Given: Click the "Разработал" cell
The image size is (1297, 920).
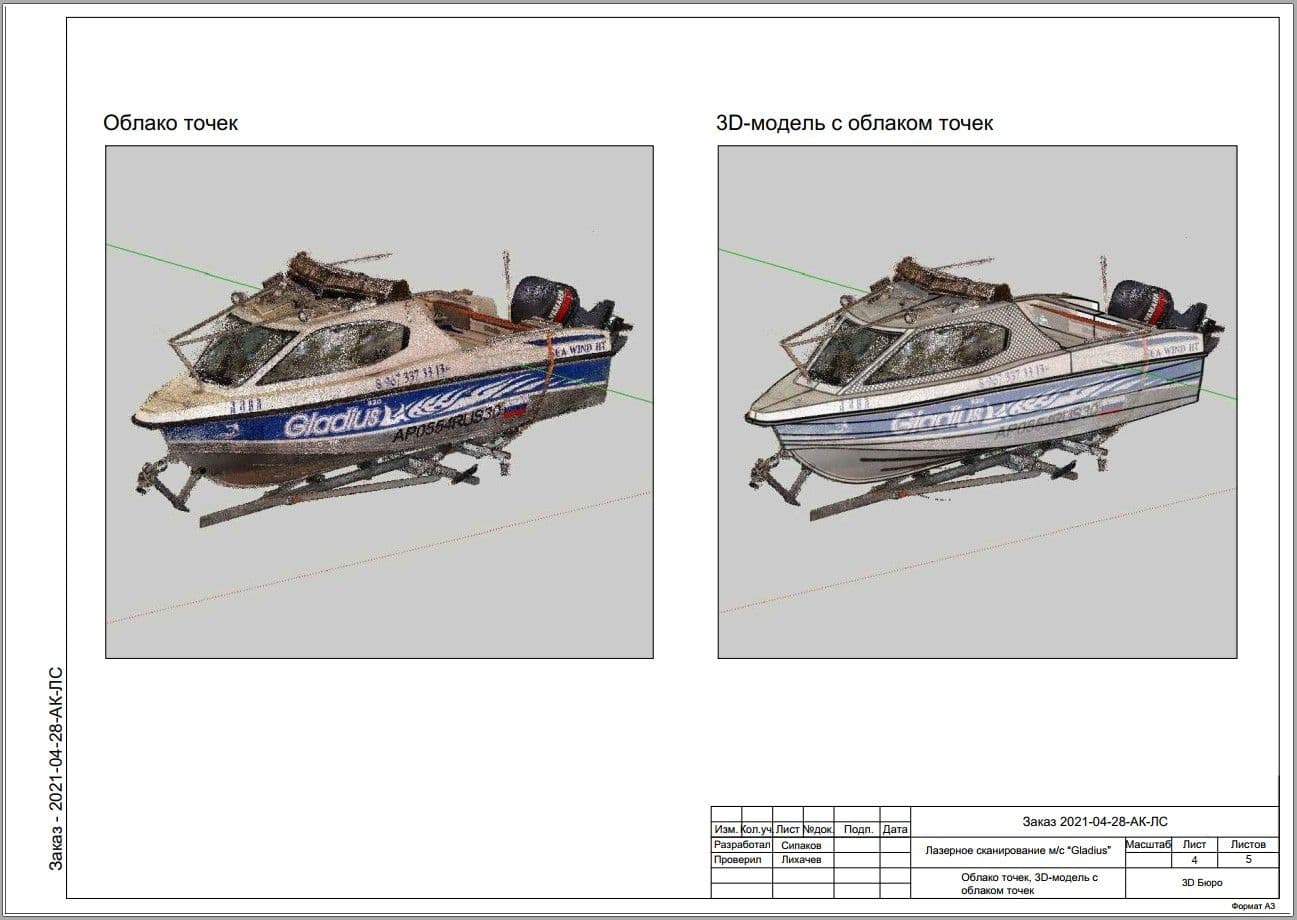Looking at the screenshot, I should pos(739,845).
